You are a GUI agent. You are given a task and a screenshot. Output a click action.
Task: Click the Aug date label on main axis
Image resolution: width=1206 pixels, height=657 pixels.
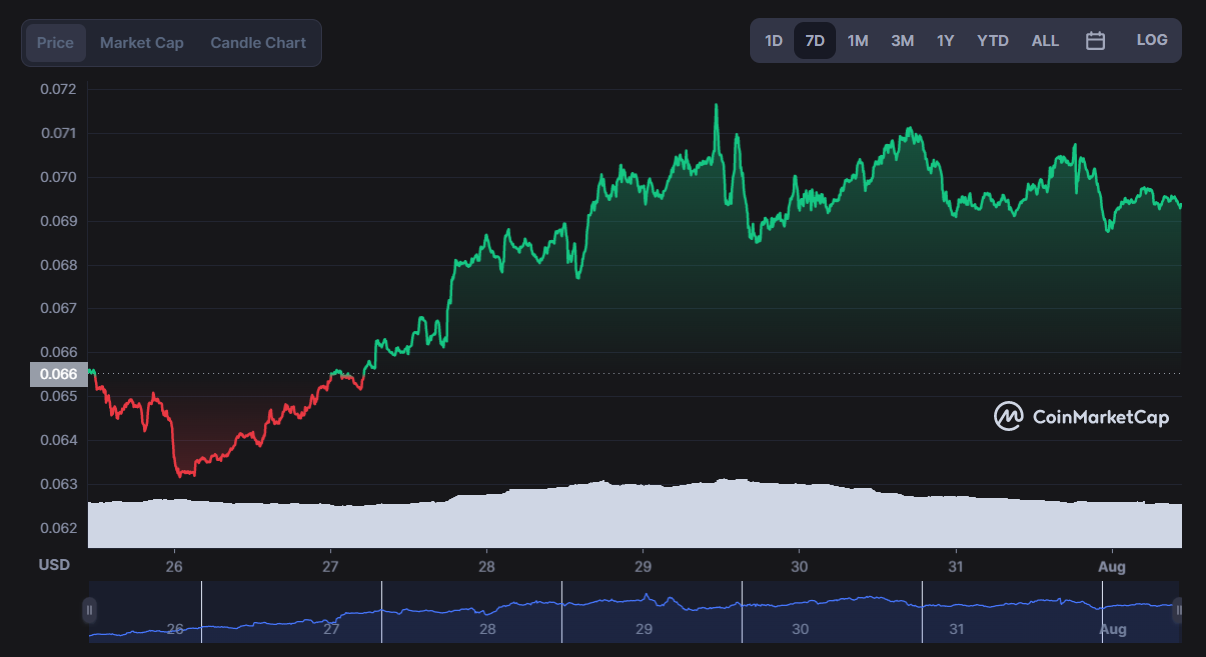1112,567
